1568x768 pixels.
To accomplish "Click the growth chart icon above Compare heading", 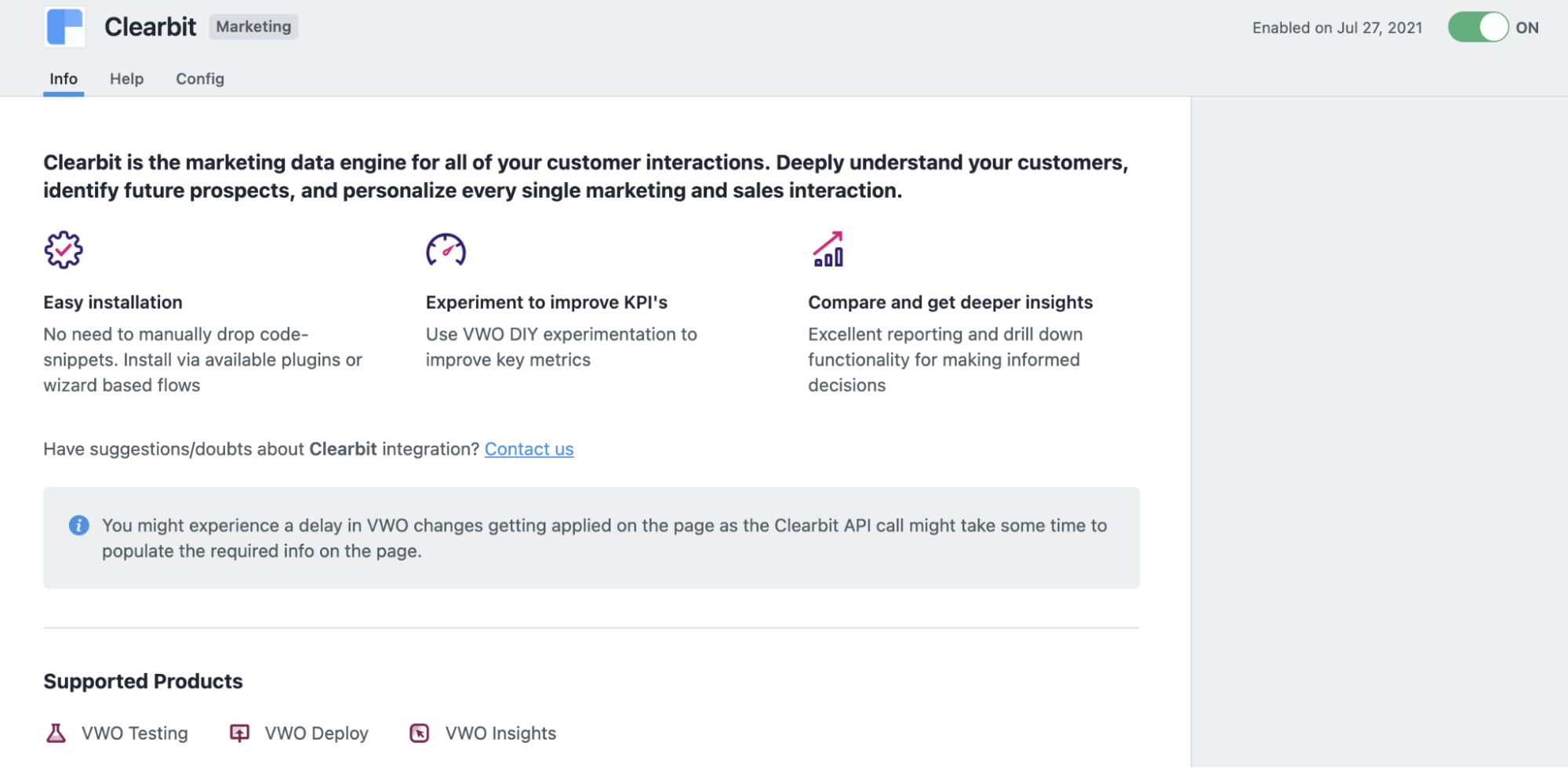I will pyautogui.click(x=828, y=249).
